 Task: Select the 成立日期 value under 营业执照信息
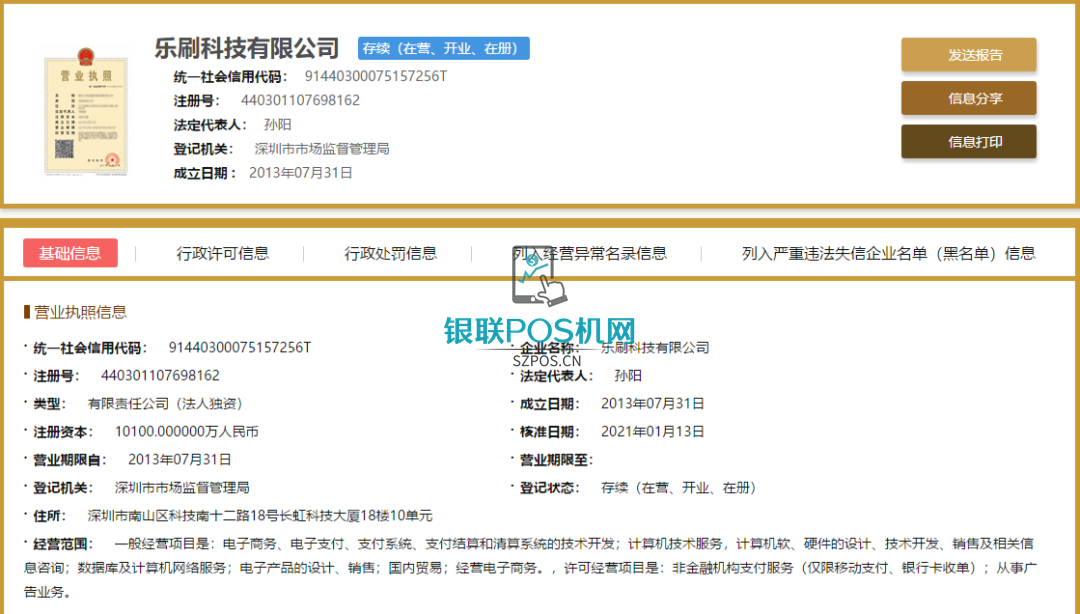click(x=653, y=404)
